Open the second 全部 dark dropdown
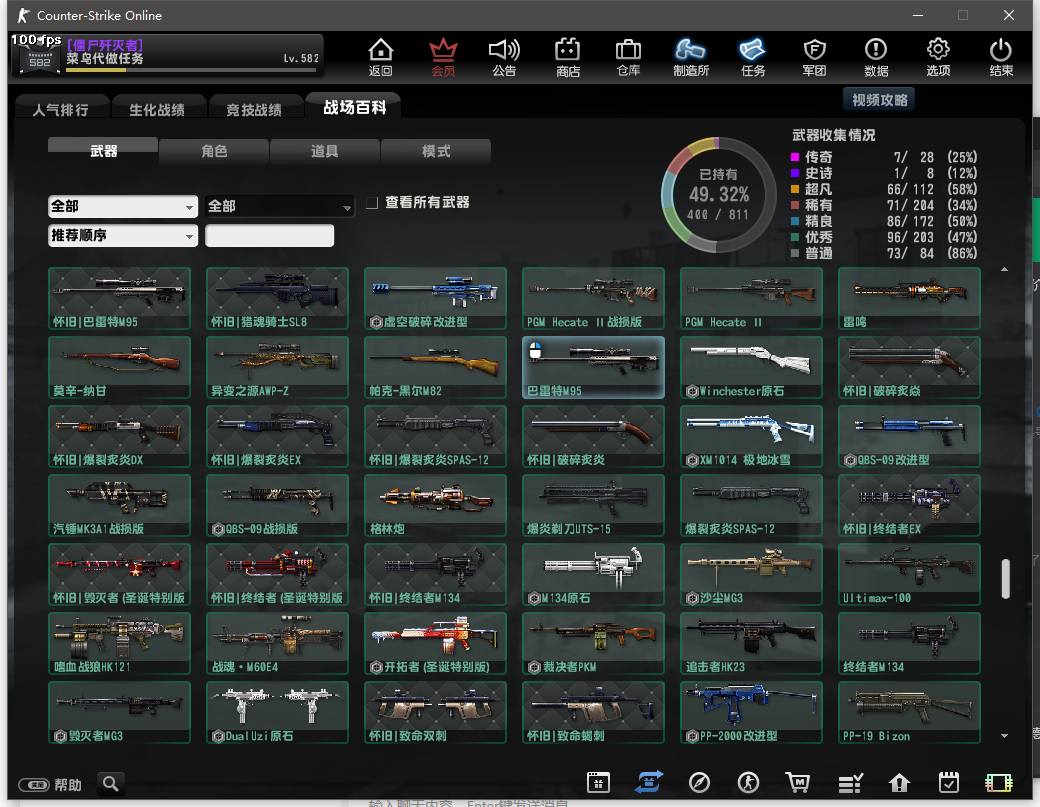This screenshot has height=807, width=1040. 279,206
